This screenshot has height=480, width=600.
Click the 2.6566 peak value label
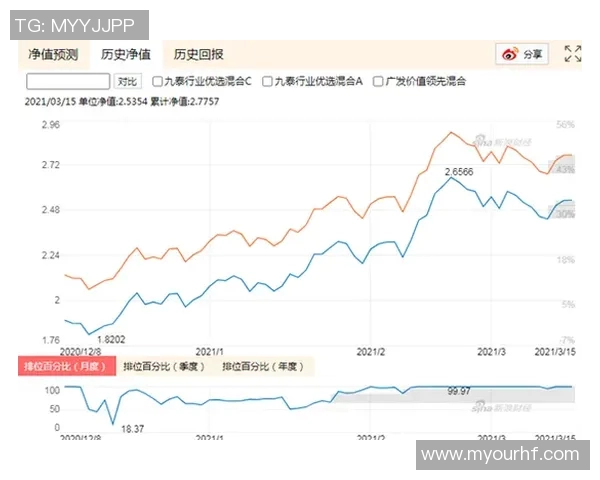(x=459, y=172)
